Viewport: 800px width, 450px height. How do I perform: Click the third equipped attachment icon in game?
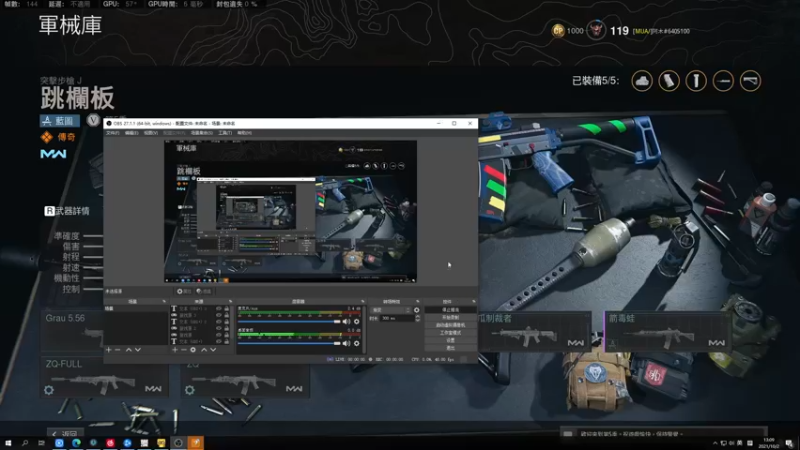coord(696,81)
